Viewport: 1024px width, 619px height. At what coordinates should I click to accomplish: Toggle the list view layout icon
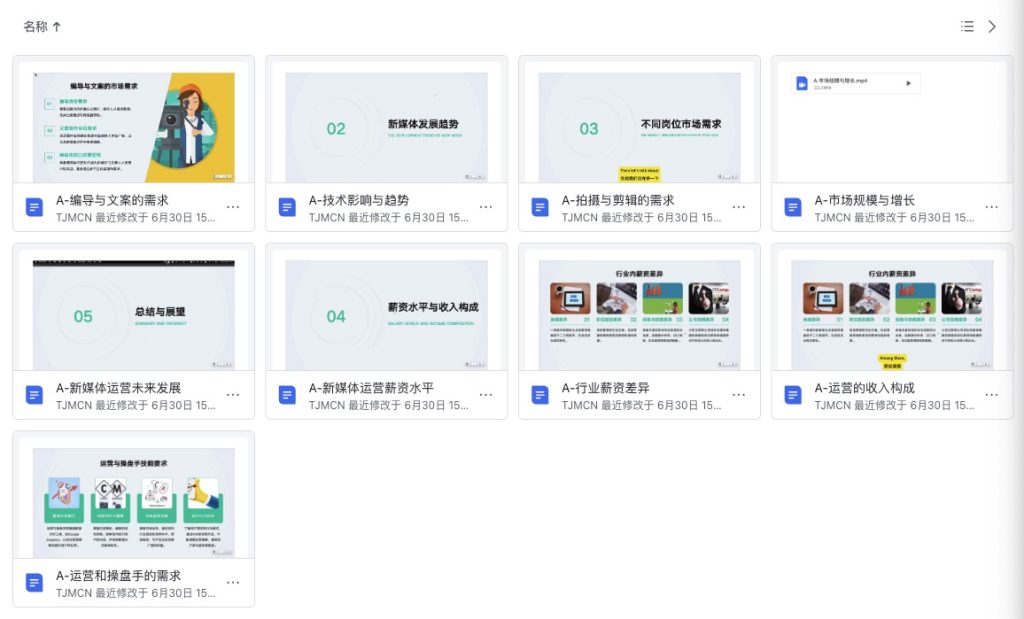click(967, 27)
